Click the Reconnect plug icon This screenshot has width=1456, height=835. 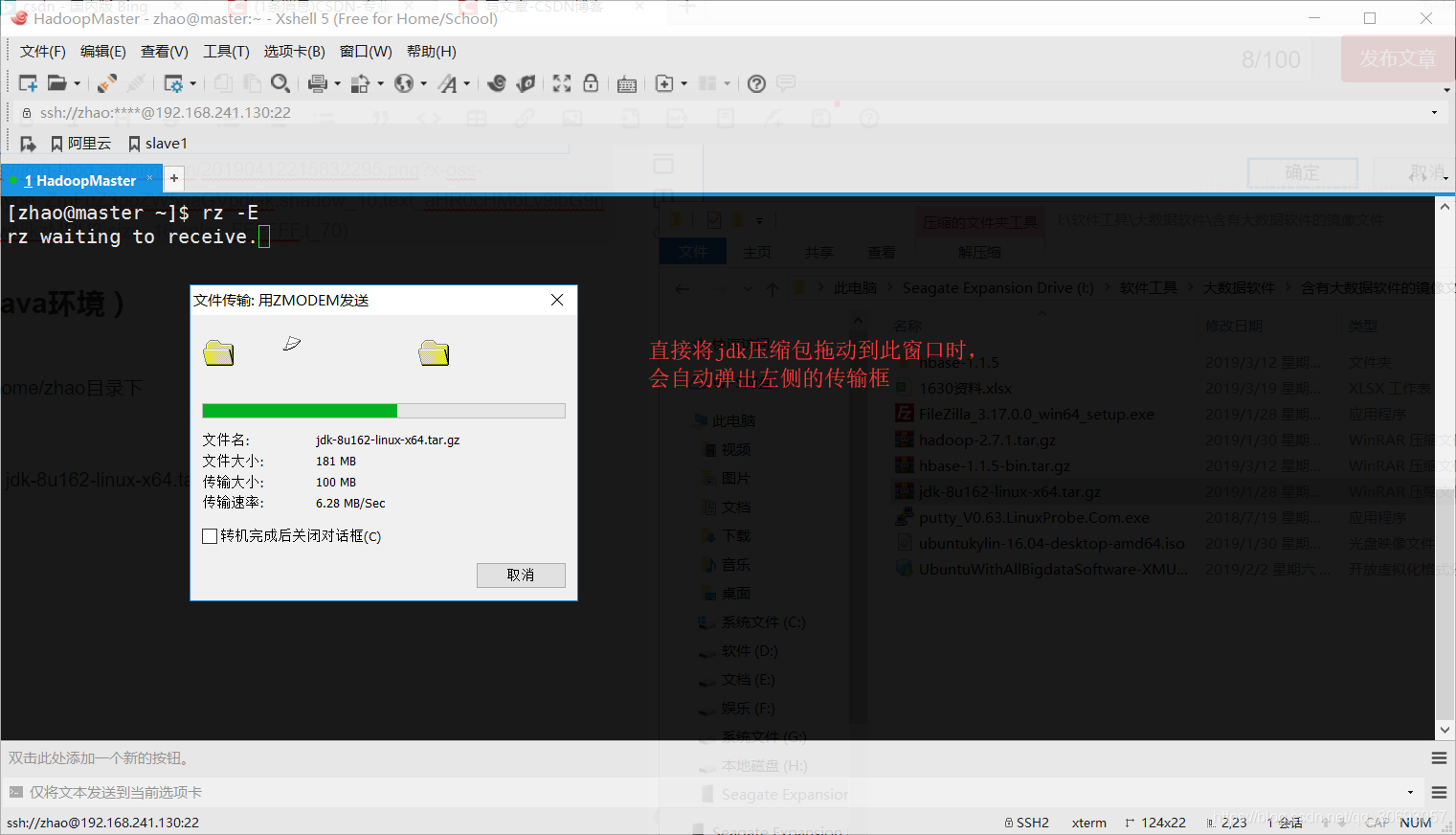107,83
